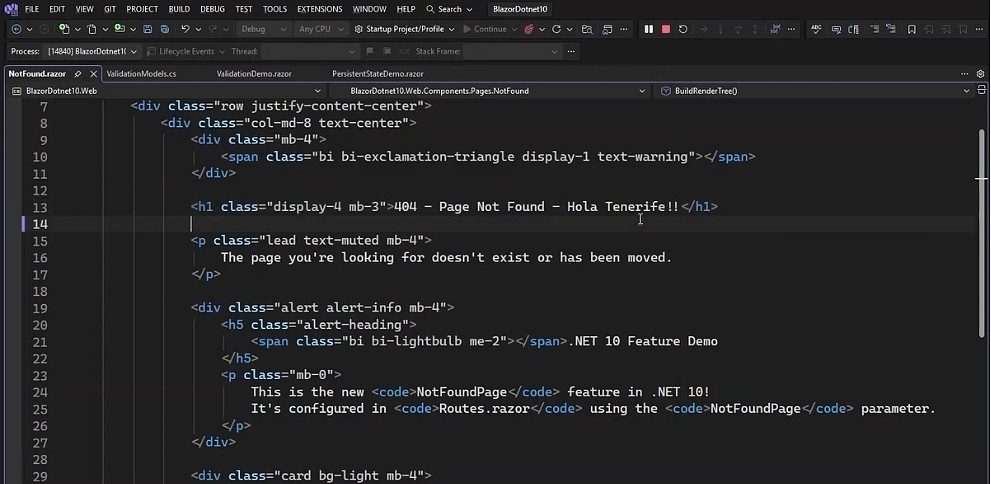Screen dimensions: 991x484
Task: Open the Debug configuration dropdown
Action: (x=264, y=29)
